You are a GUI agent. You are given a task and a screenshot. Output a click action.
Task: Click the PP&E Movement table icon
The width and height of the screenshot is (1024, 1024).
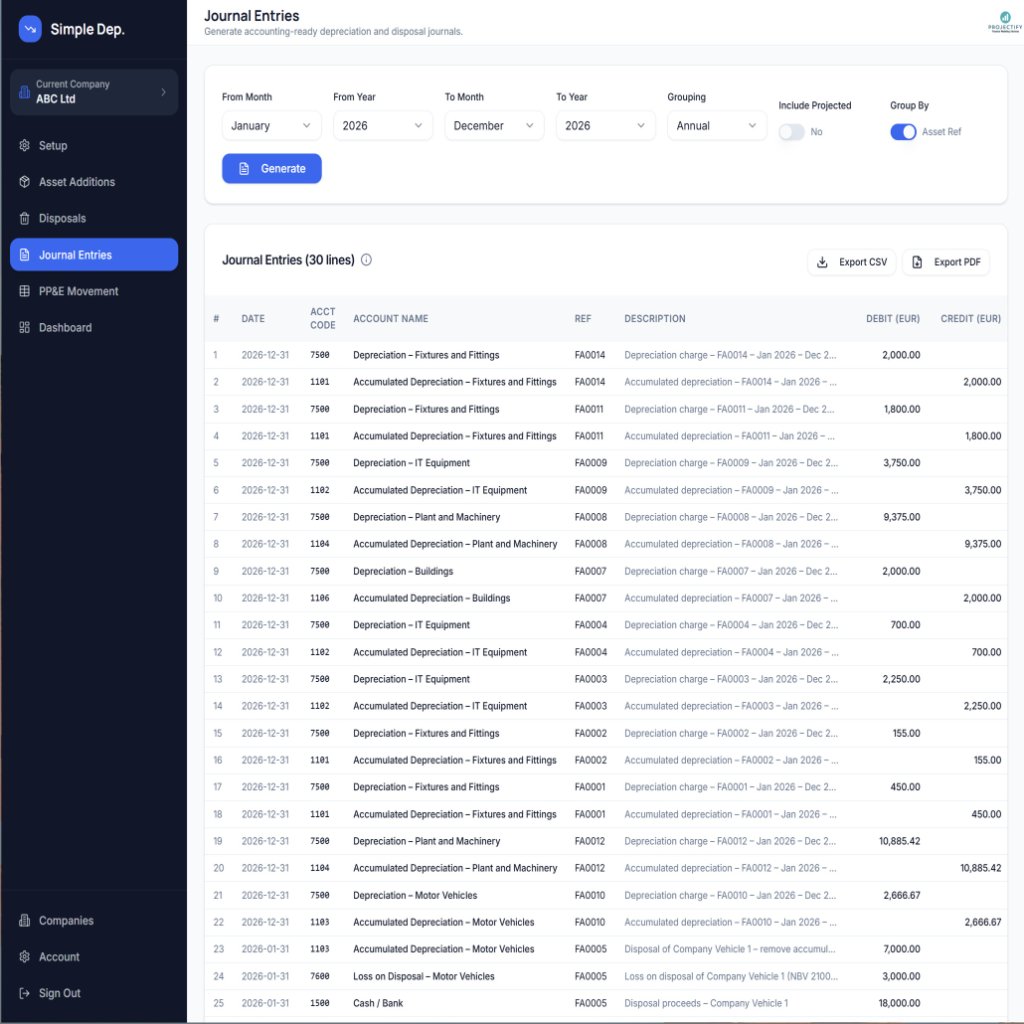pos(24,291)
